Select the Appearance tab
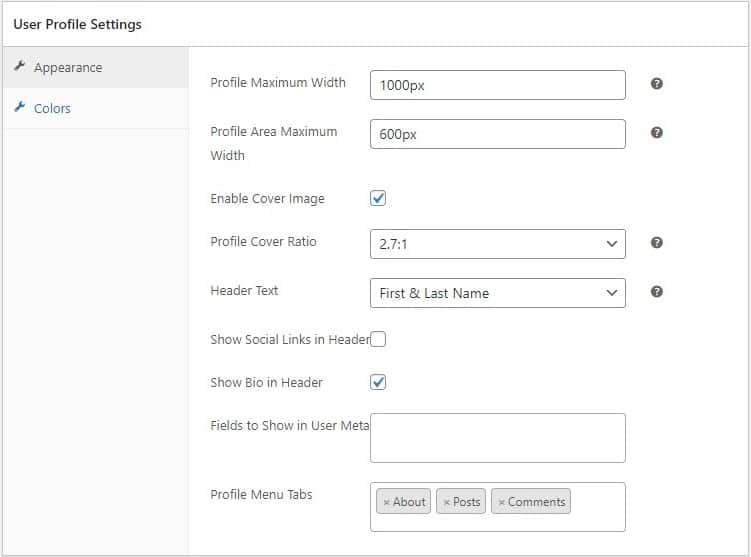Screen dimensions: 751x557 [x=68, y=67]
